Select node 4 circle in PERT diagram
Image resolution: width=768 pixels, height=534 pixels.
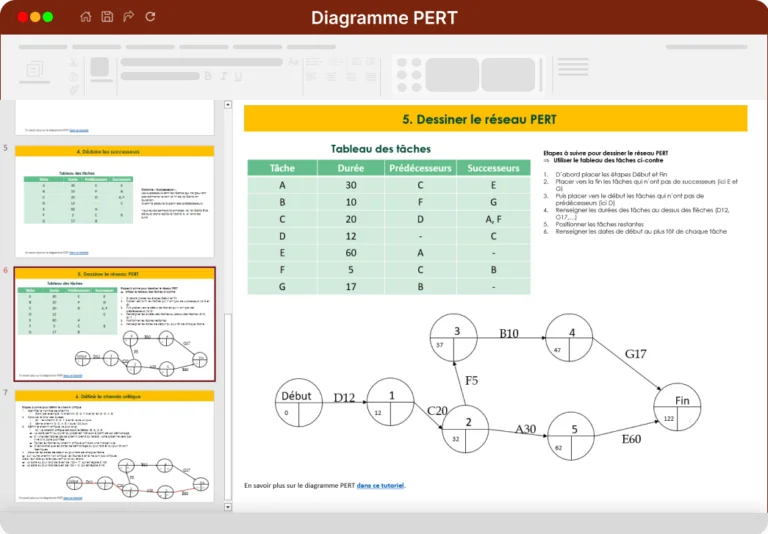[569, 338]
